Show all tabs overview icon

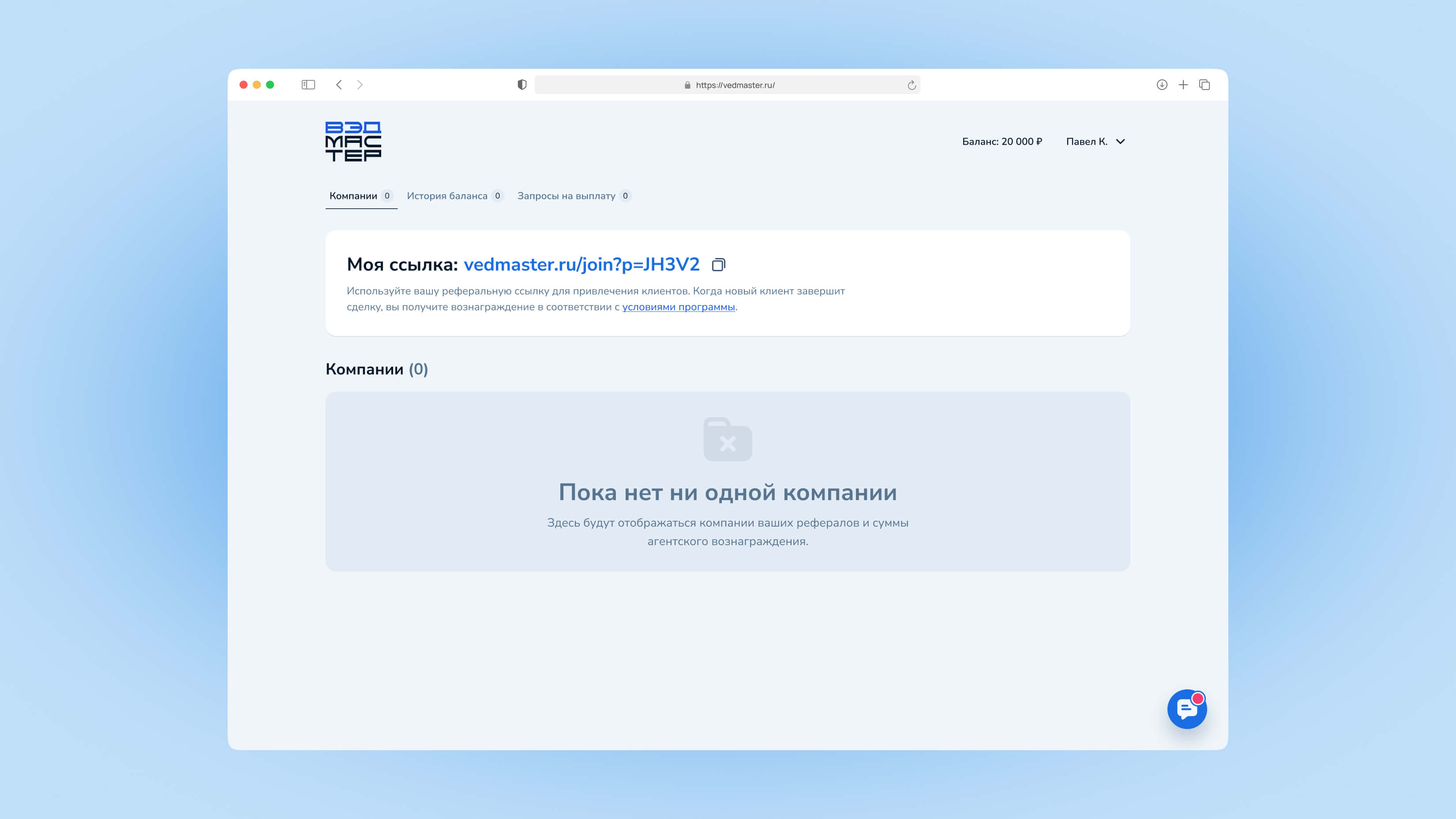1205,85
